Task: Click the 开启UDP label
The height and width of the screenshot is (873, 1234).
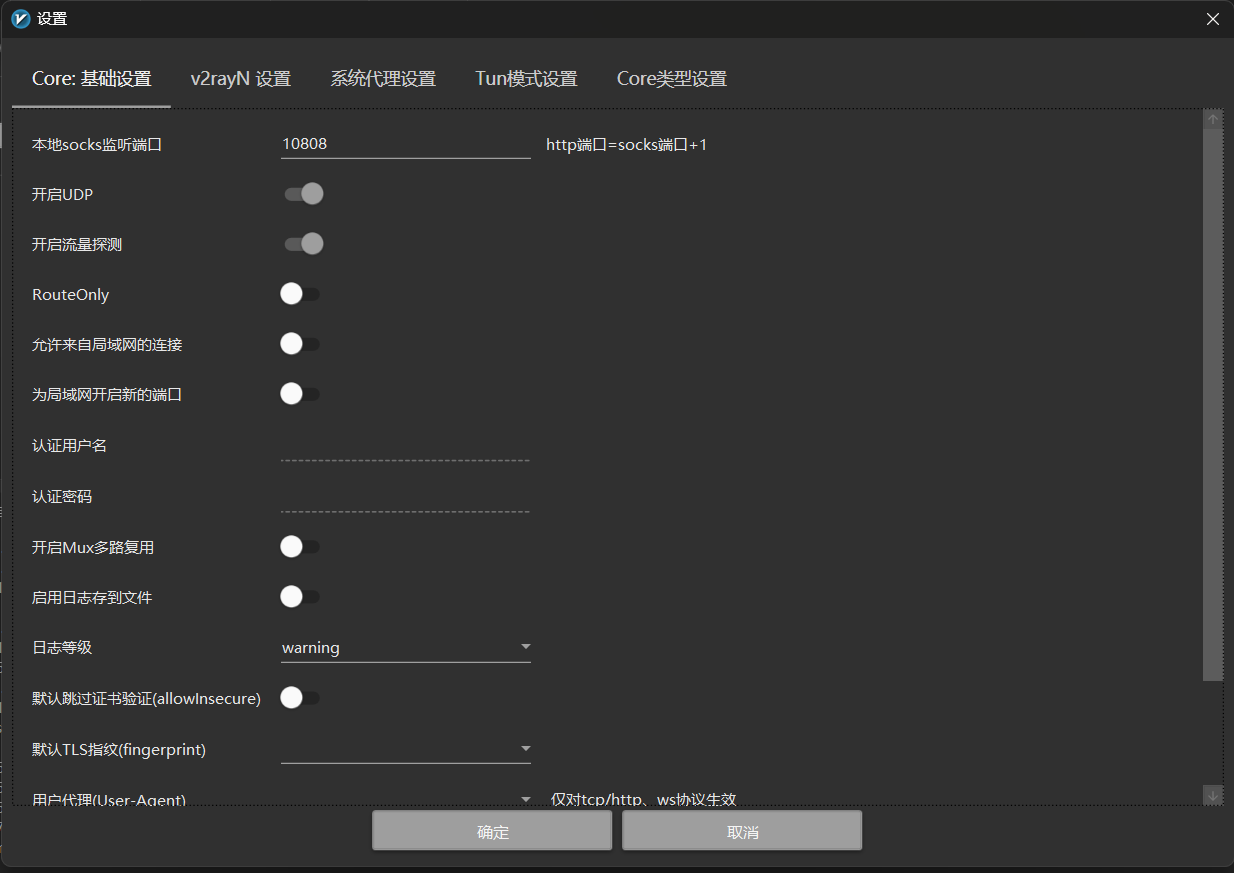Action: point(63,195)
